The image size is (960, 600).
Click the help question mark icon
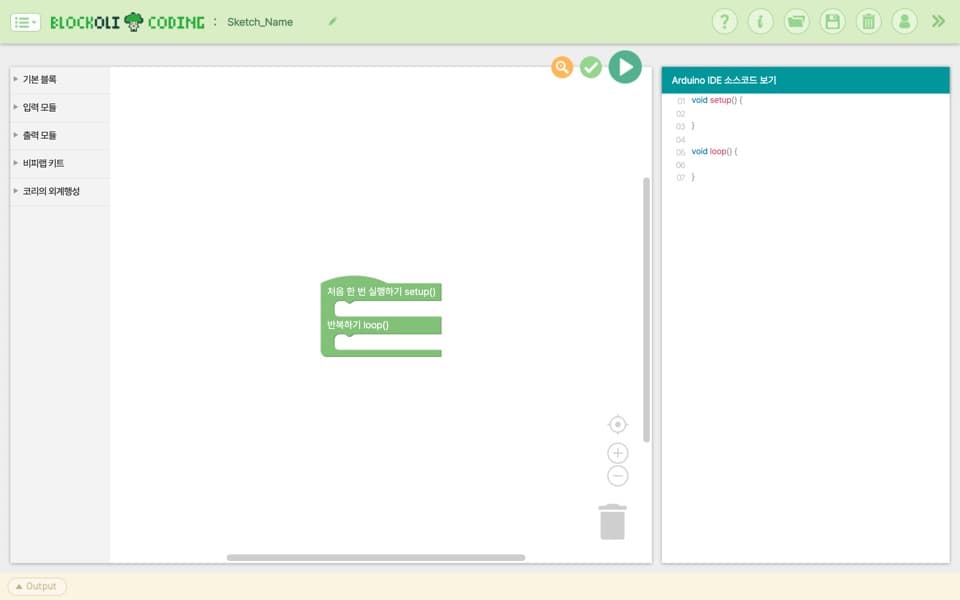tap(724, 22)
